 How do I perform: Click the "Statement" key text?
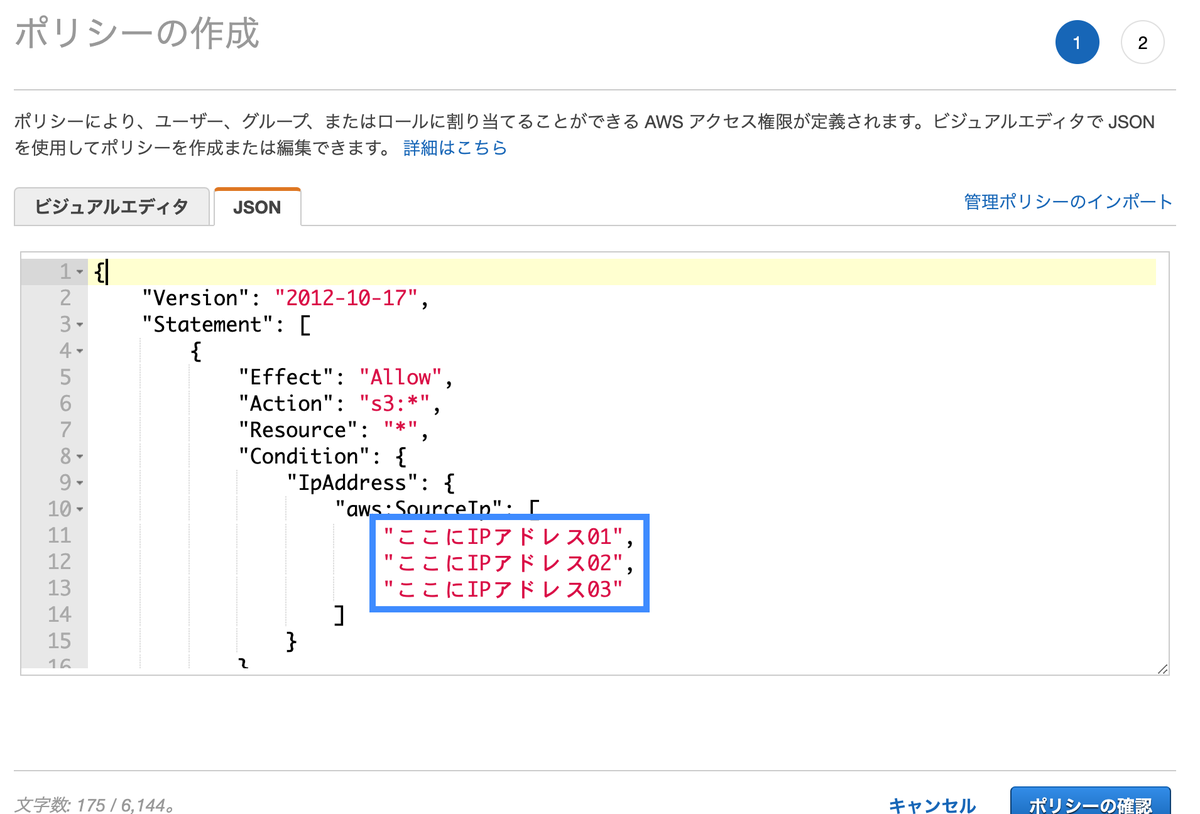click(x=208, y=324)
